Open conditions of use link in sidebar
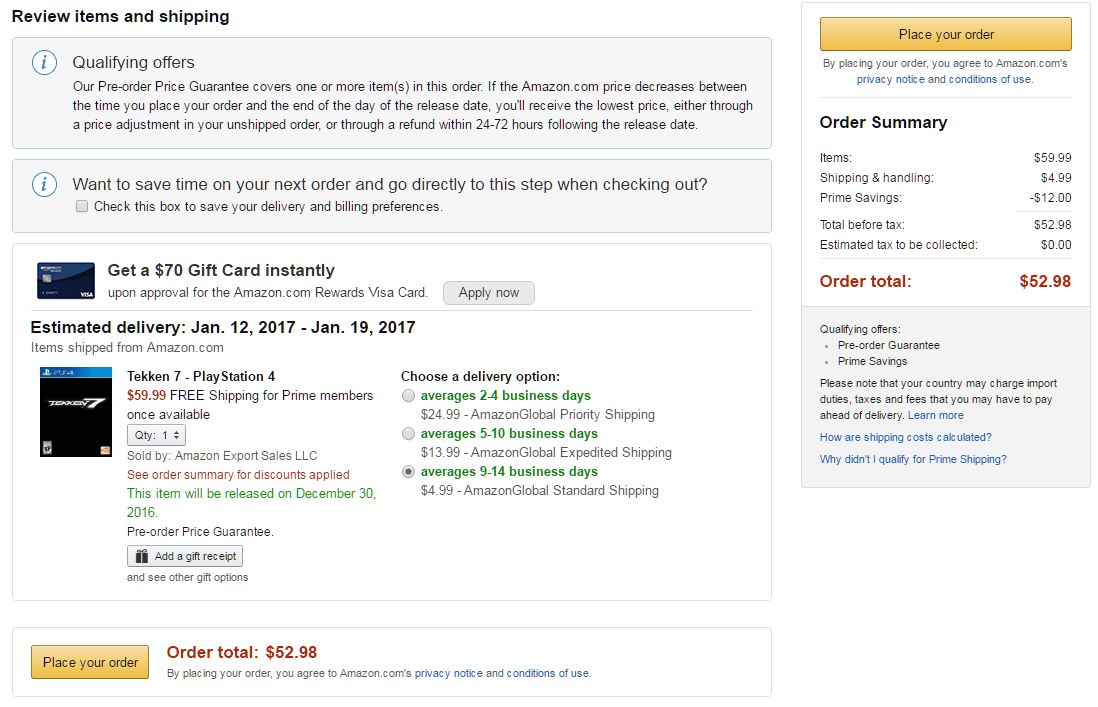Image resolution: width=1098 pixels, height=707 pixels. point(989,80)
